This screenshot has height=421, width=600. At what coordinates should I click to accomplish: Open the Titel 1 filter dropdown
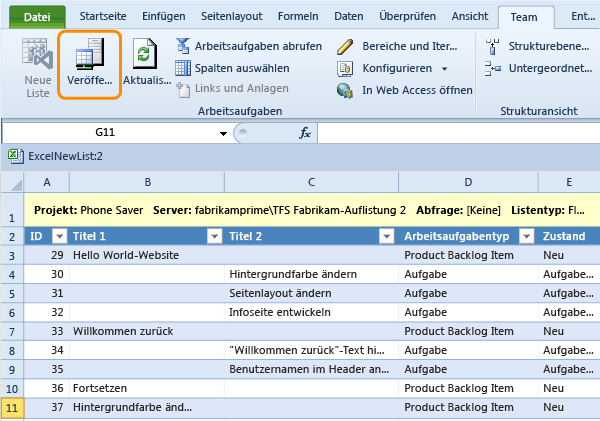tap(213, 236)
